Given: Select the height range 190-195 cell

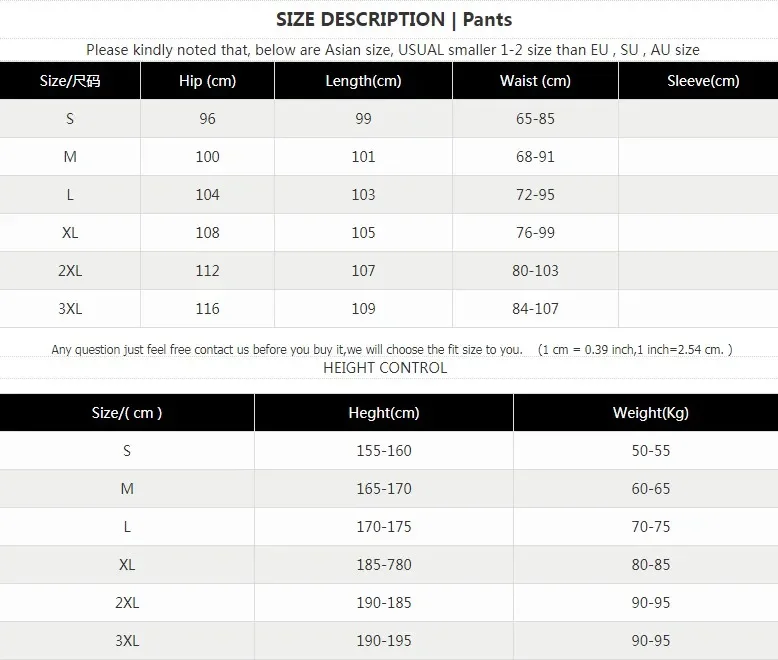Looking at the screenshot, I should pos(384,641).
